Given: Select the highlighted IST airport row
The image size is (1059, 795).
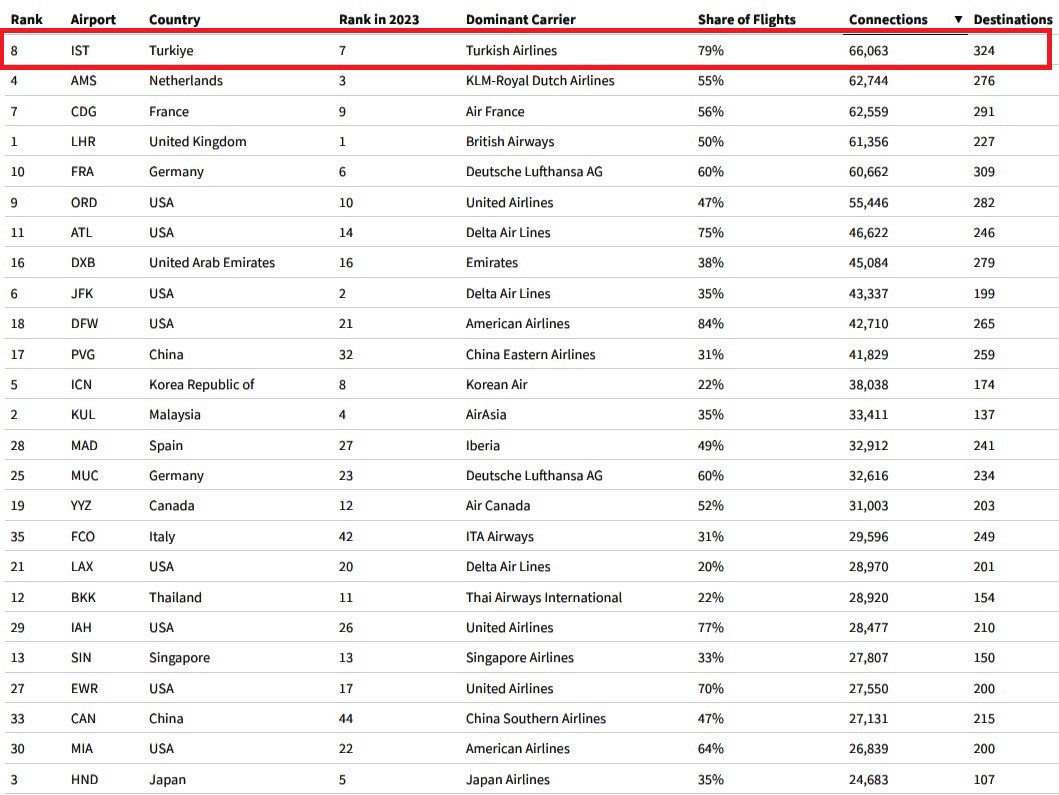Looking at the screenshot, I should click(525, 50).
